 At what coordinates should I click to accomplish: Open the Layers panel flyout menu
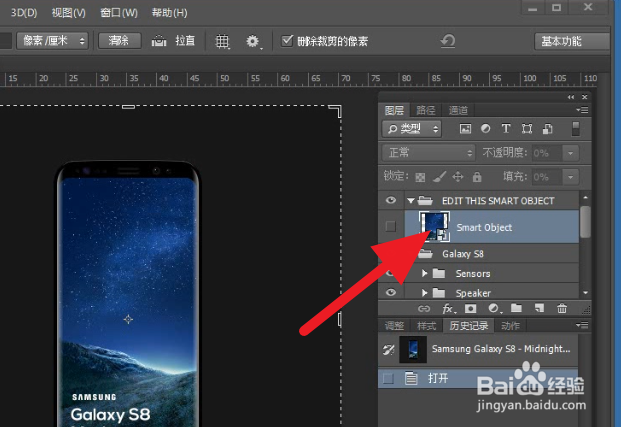[x=582, y=110]
